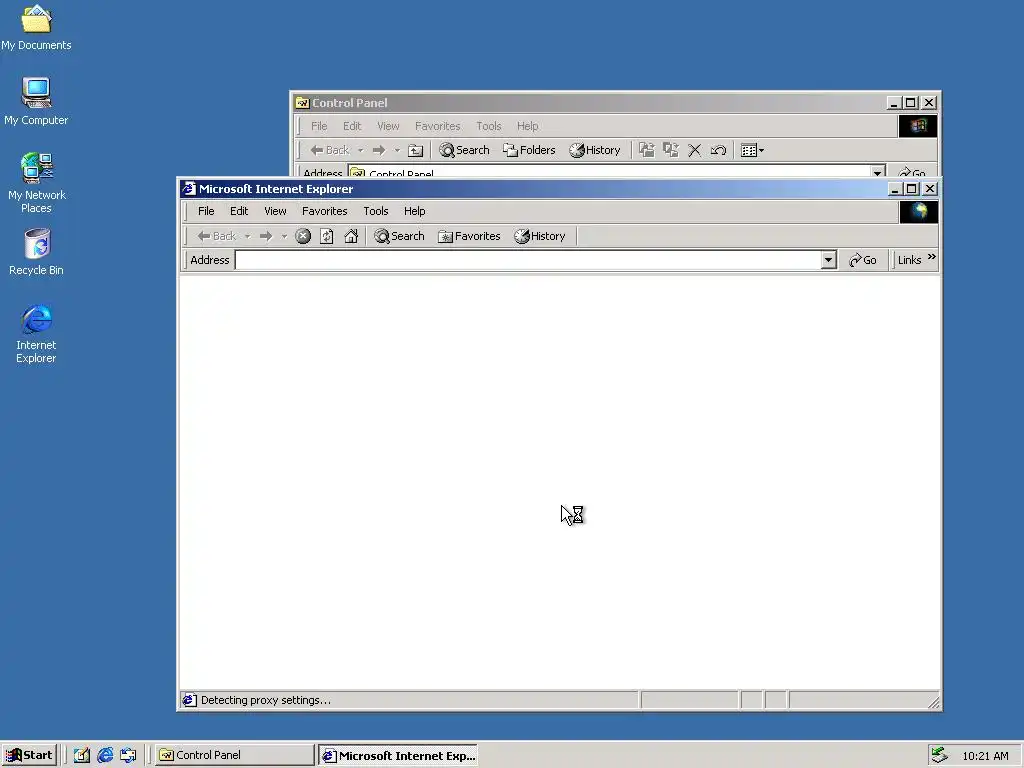Click network connection tray icon
This screenshot has width=1024, height=768.
coord(939,755)
